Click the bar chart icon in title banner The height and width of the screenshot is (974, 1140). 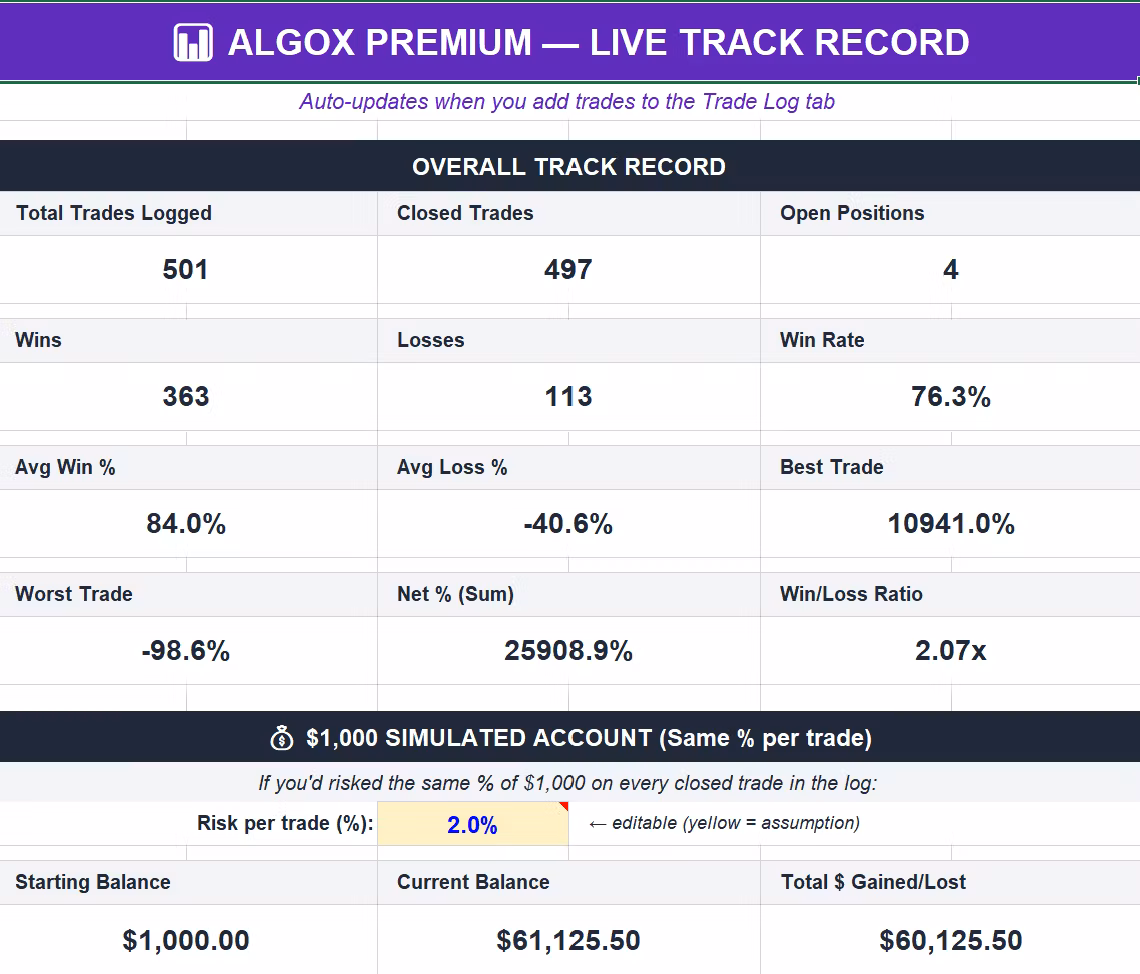pyautogui.click(x=193, y=42)
